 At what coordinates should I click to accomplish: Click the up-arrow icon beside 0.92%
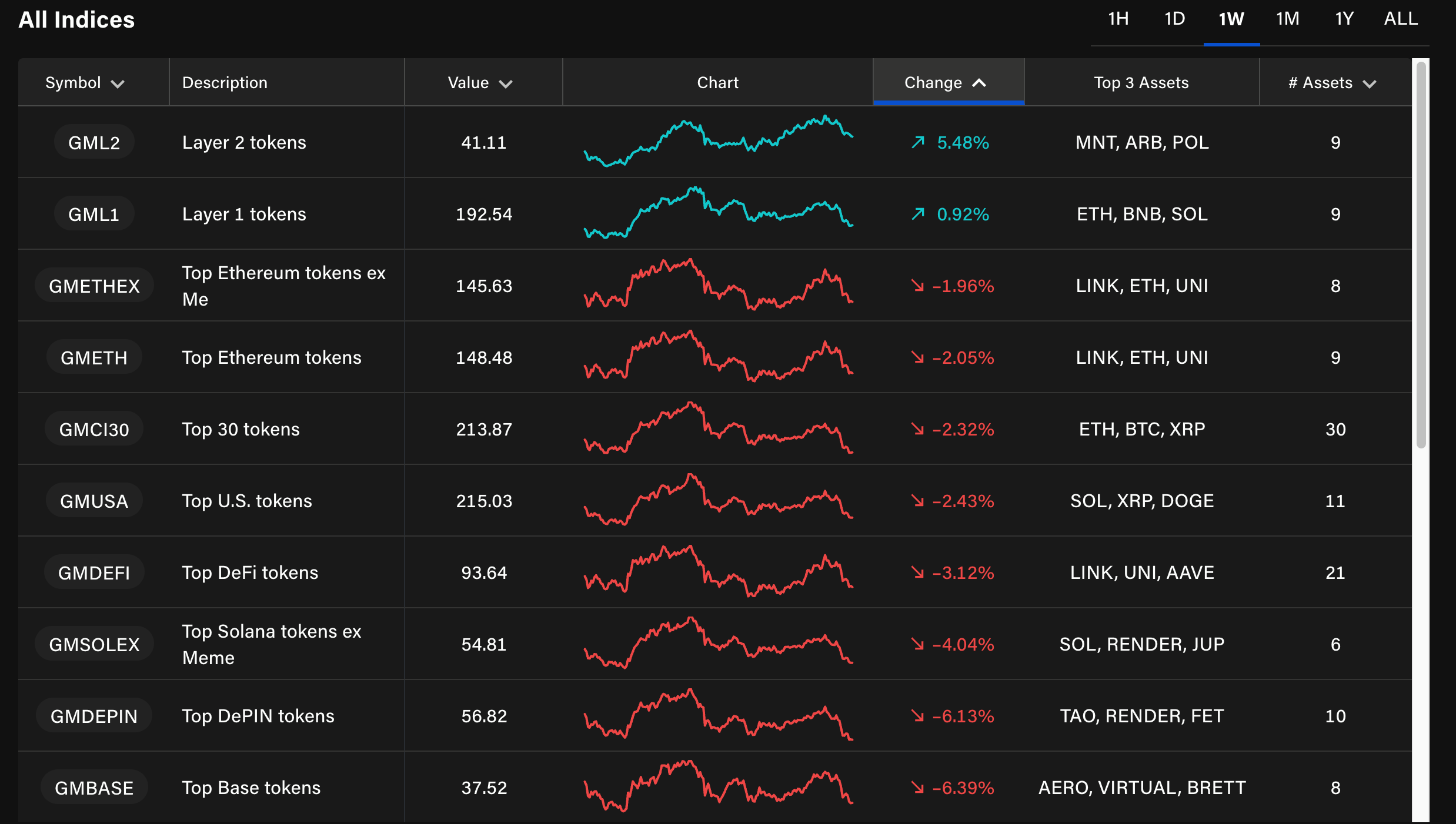pyautogui.click(x=918, y=214)
